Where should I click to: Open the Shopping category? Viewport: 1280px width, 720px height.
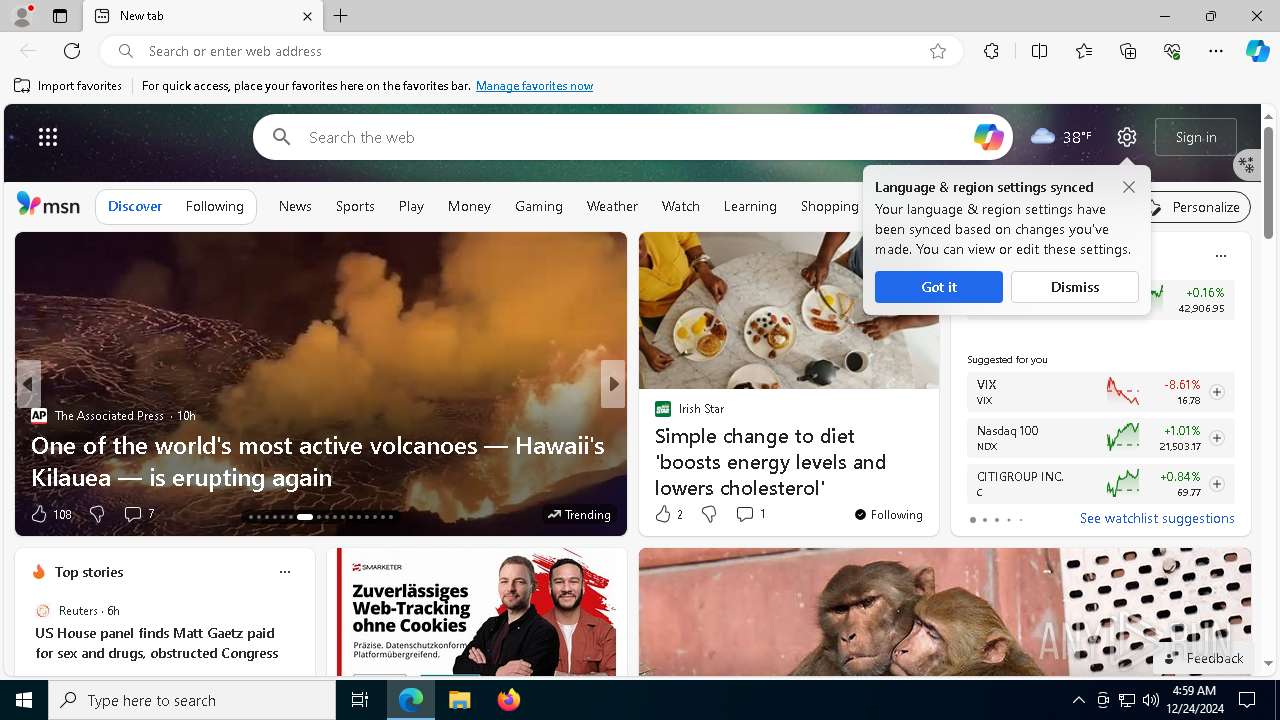(x=829, y=206)
